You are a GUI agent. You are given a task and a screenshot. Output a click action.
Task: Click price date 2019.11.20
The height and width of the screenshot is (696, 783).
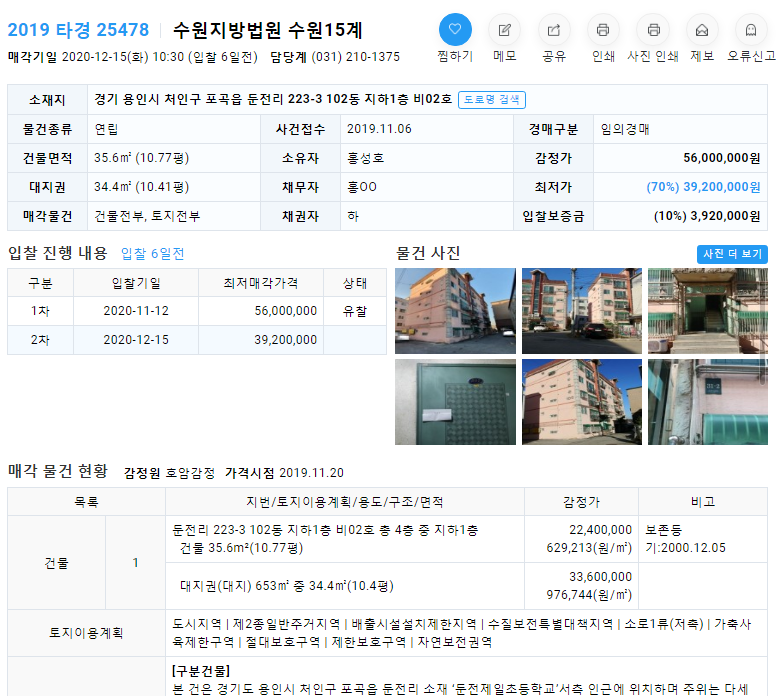click(311, 473)
